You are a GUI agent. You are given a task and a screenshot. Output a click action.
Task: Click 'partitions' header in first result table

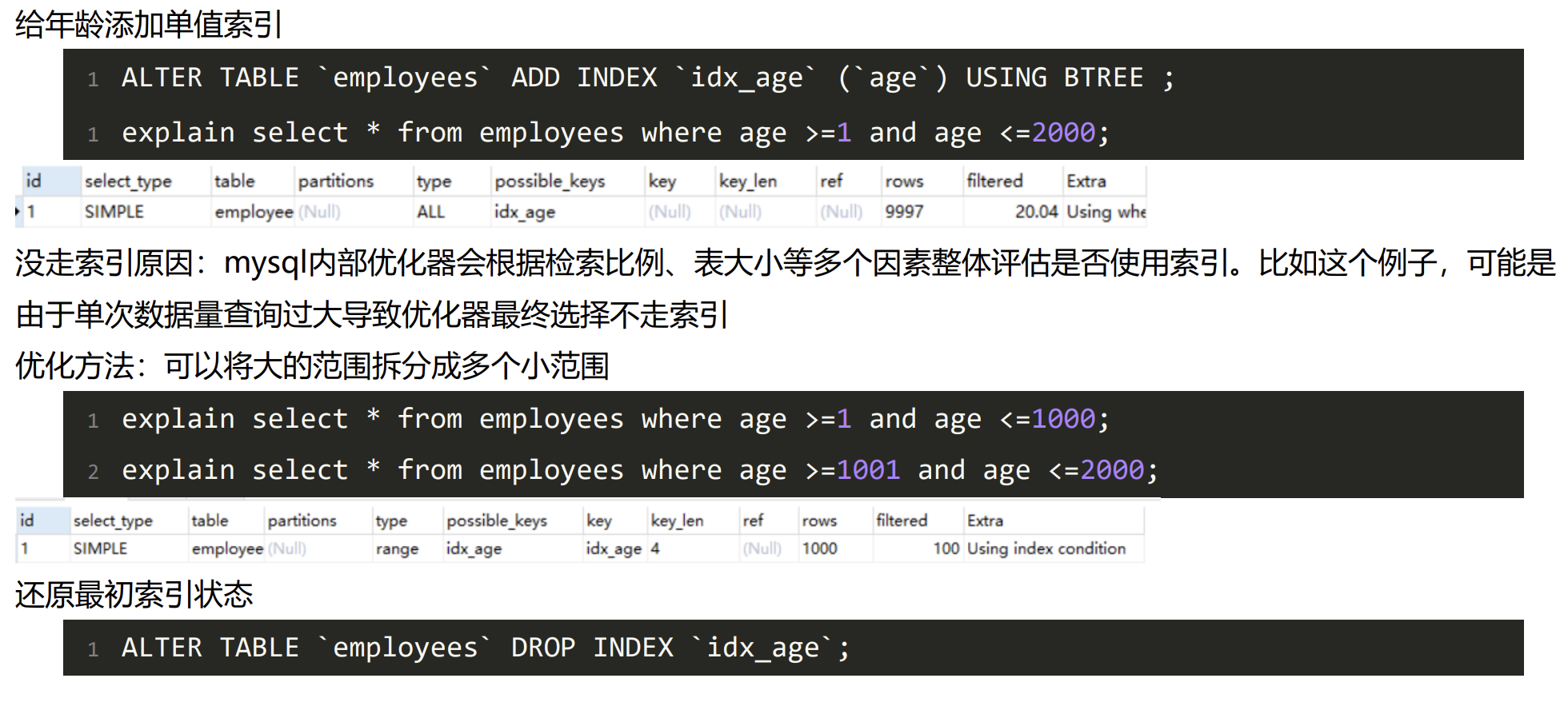[x=336, y=181]
